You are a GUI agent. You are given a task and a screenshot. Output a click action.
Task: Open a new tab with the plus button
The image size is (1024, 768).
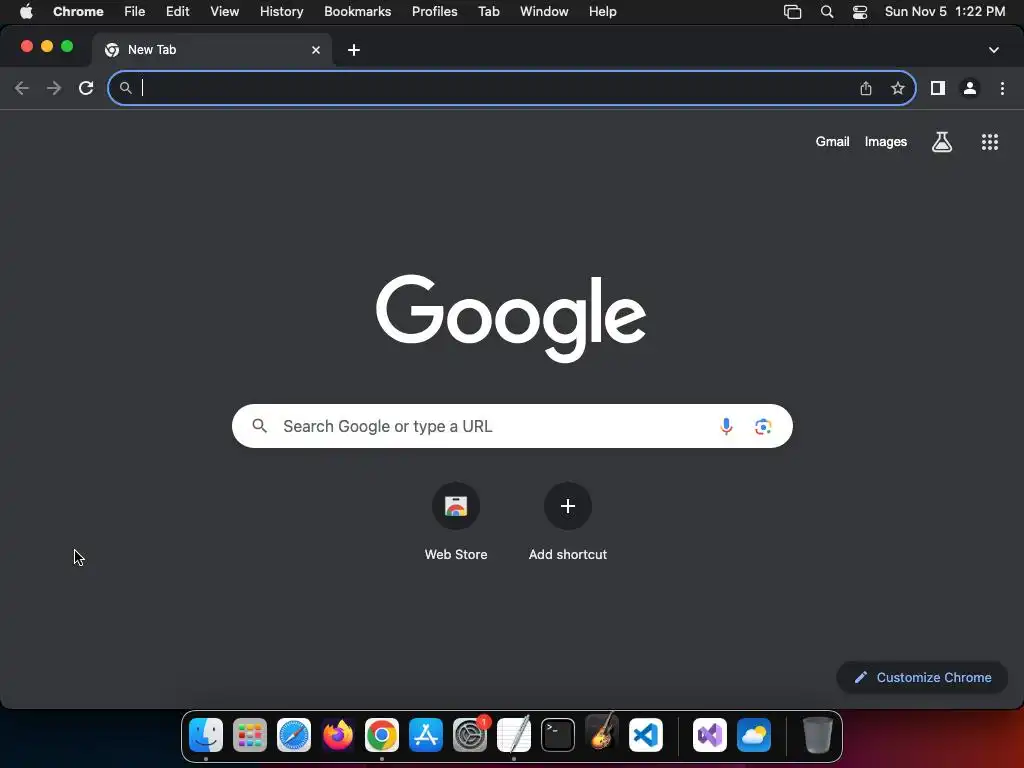(x=354, y=50)
